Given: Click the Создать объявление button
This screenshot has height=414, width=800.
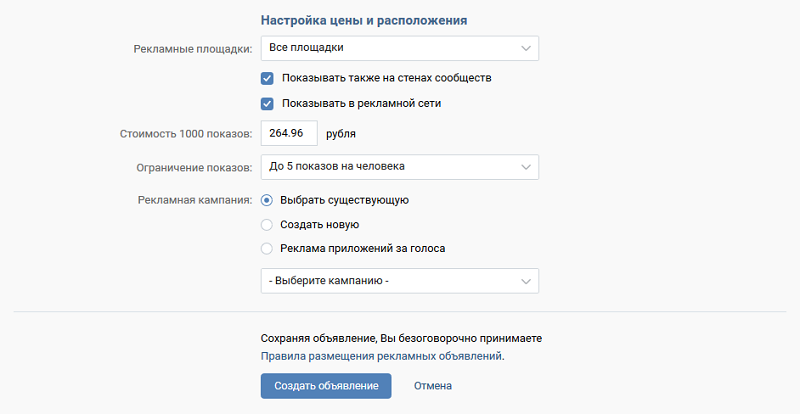Looking at the screenshot, I should click(325, 386).
